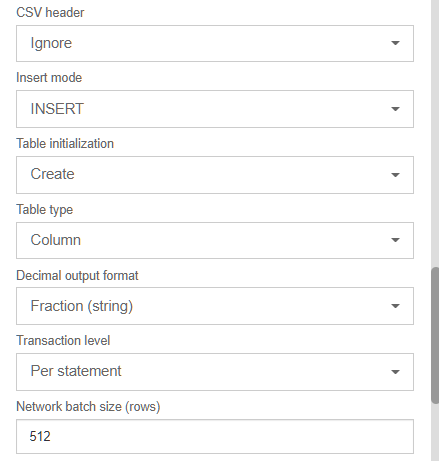439x461 pixels.
Task: Click the Insert mode label text
Action: pos(49,78)
